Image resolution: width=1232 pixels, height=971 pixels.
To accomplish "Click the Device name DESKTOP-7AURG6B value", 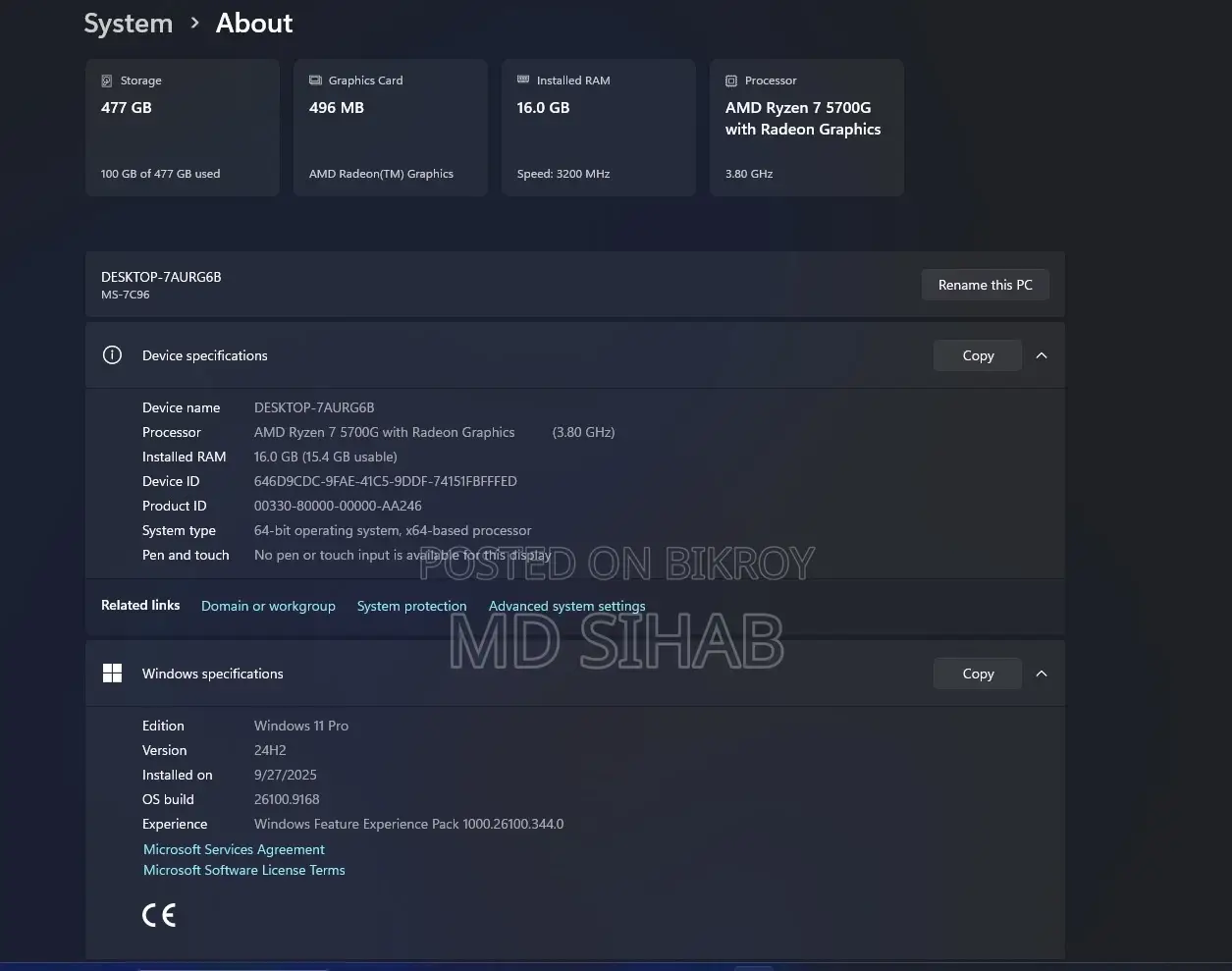I will 314,407.
